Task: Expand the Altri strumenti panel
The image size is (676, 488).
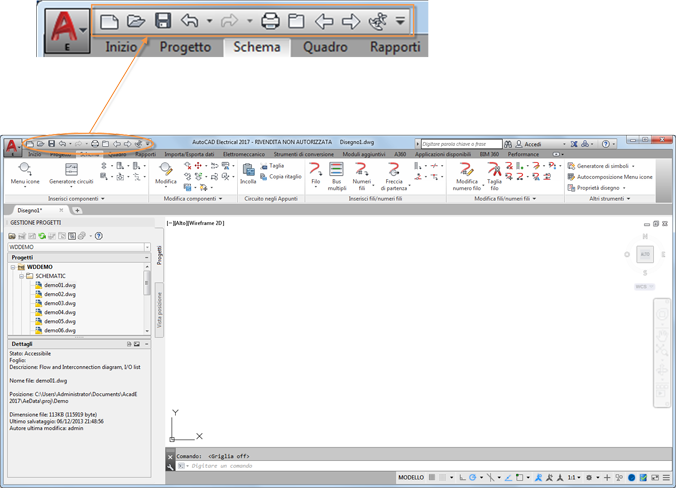Action: click(x=610, y=199)
